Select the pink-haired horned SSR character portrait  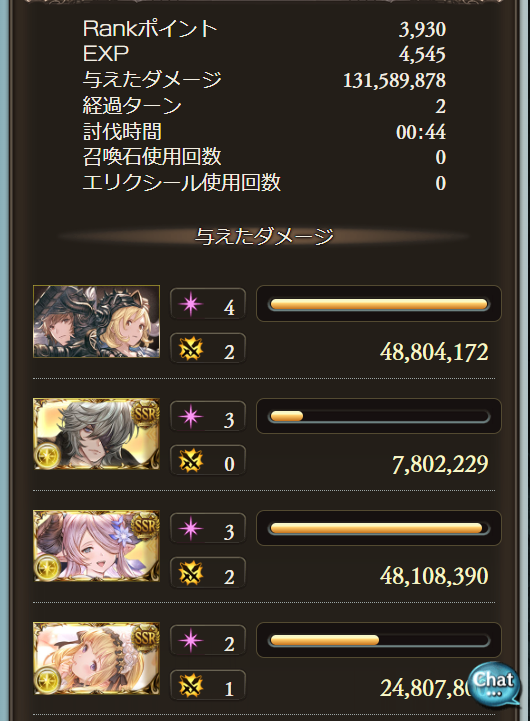click(97, 546)
